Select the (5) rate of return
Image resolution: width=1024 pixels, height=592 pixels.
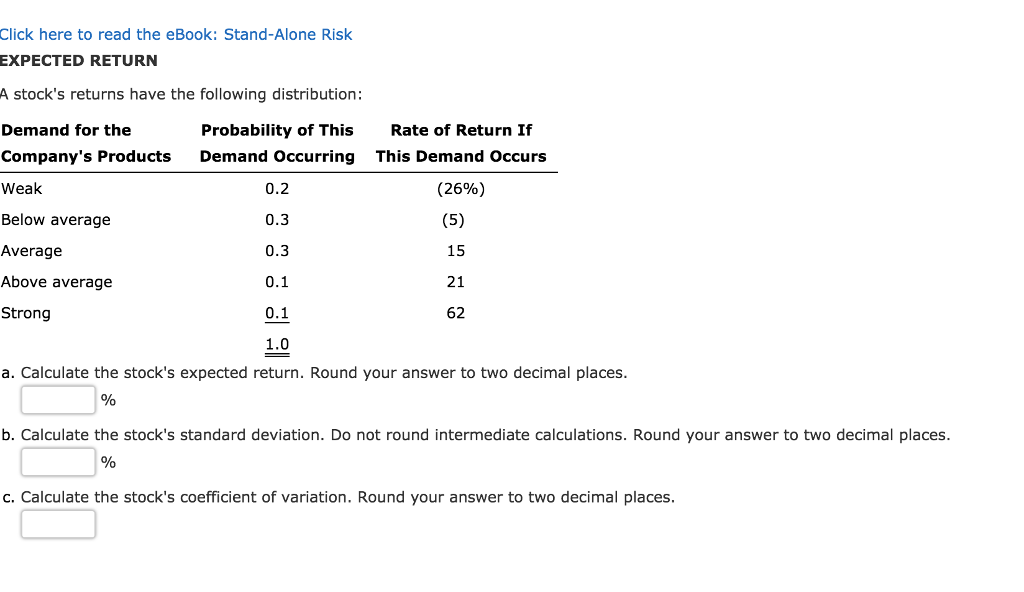[x=455, y=219]
